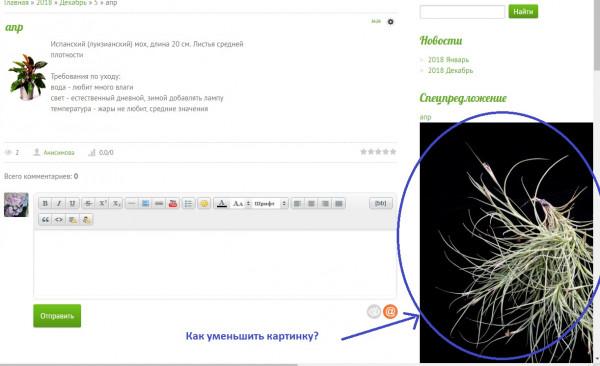Insert a code block
The height and width of the screenshot is (366, 600).
tap(59, 220)
